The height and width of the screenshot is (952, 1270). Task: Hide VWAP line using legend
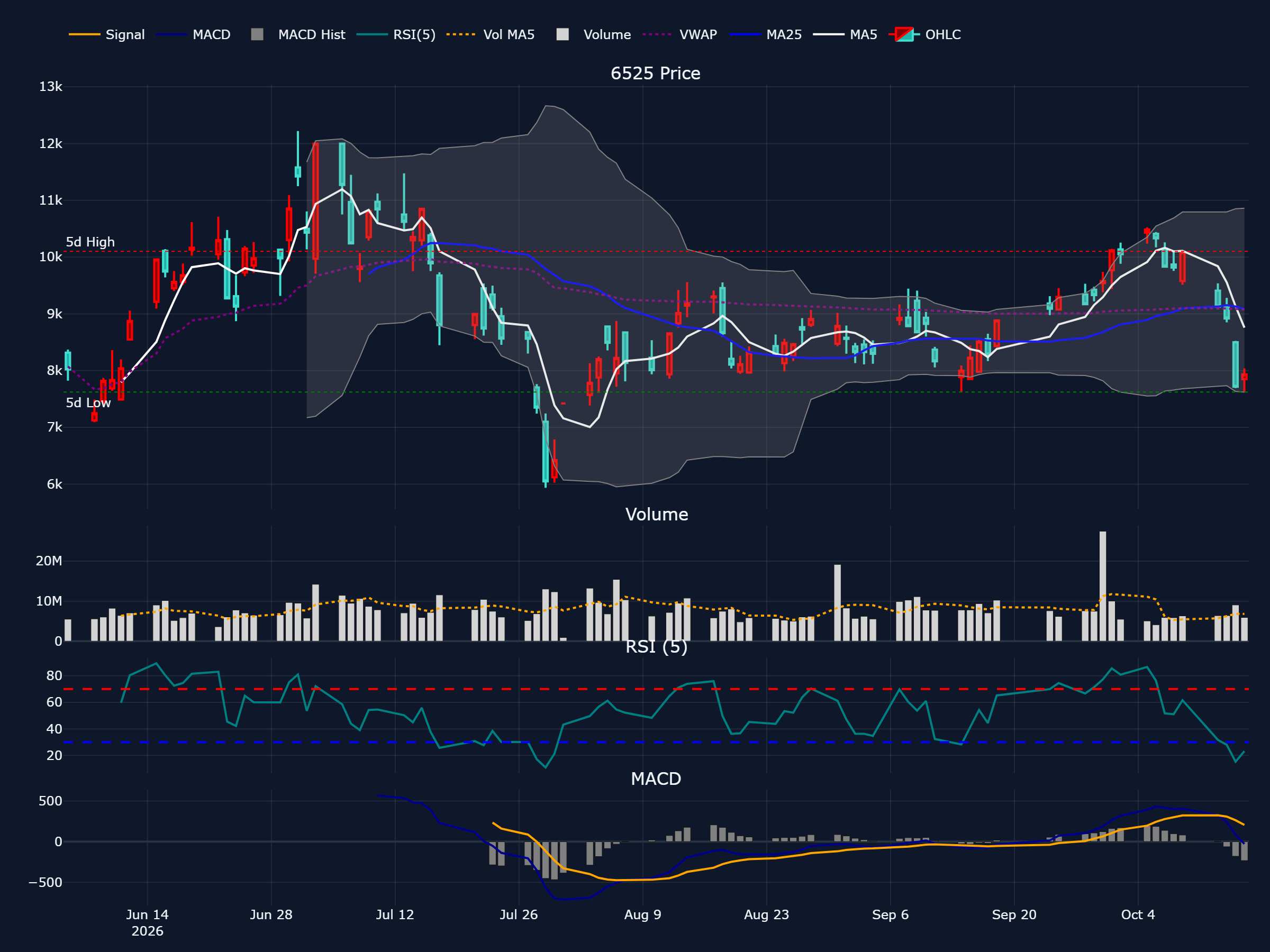680,34
